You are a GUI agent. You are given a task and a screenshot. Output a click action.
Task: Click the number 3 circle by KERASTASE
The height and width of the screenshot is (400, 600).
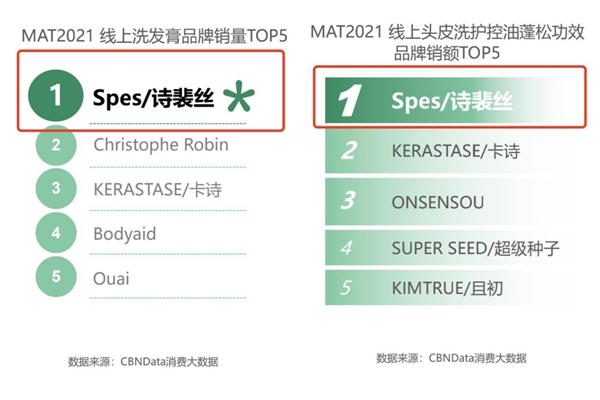56,189
